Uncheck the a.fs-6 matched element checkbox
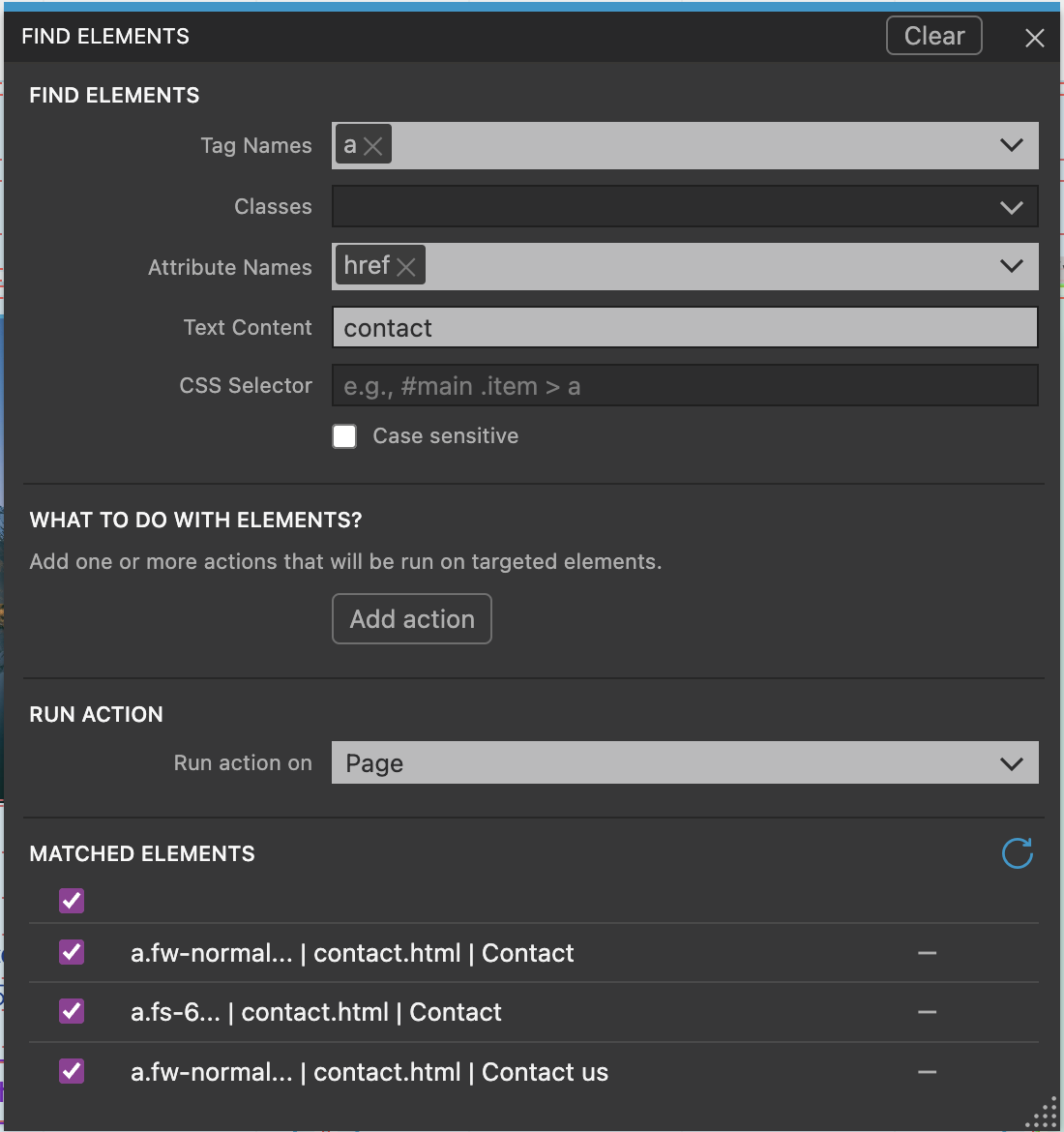This screenshot has height=1132, width=1064. (72, 1011)
